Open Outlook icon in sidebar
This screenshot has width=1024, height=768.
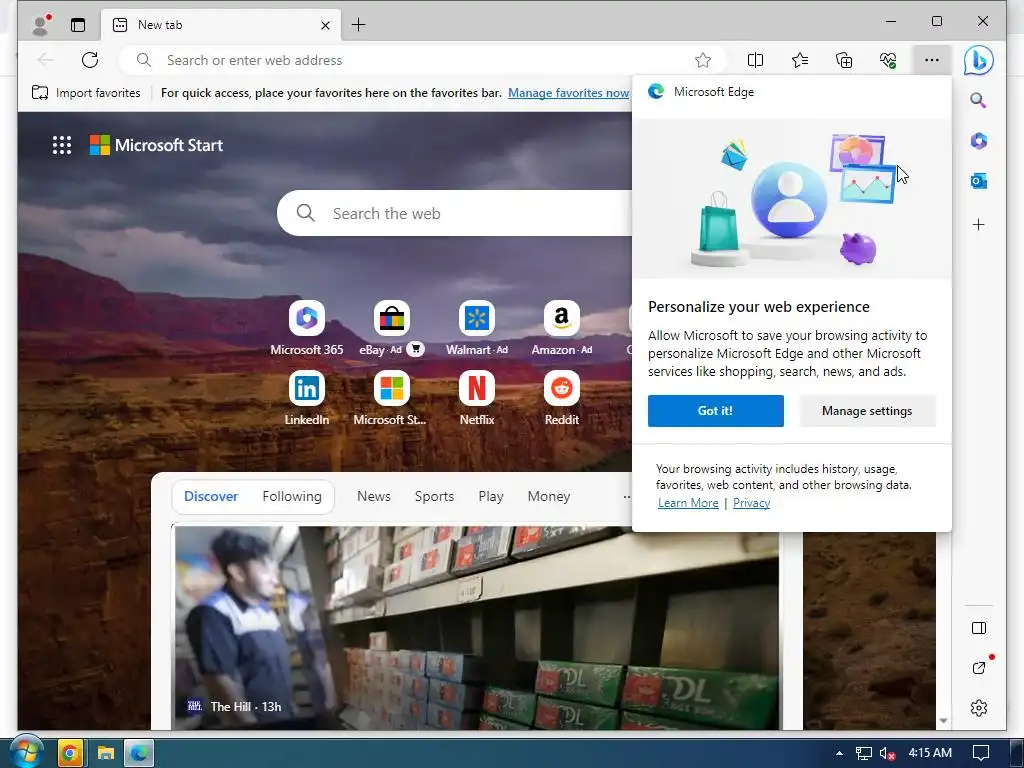click(978, 181)
